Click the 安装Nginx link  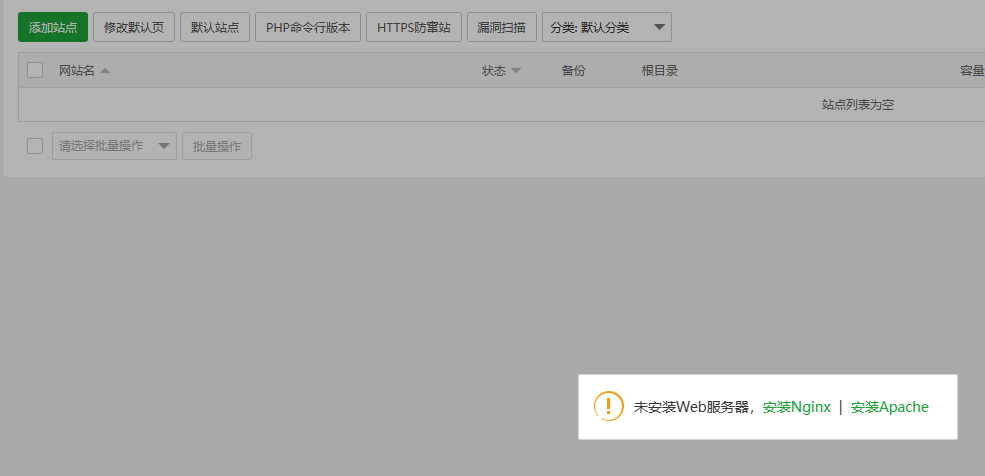(797, 407)
